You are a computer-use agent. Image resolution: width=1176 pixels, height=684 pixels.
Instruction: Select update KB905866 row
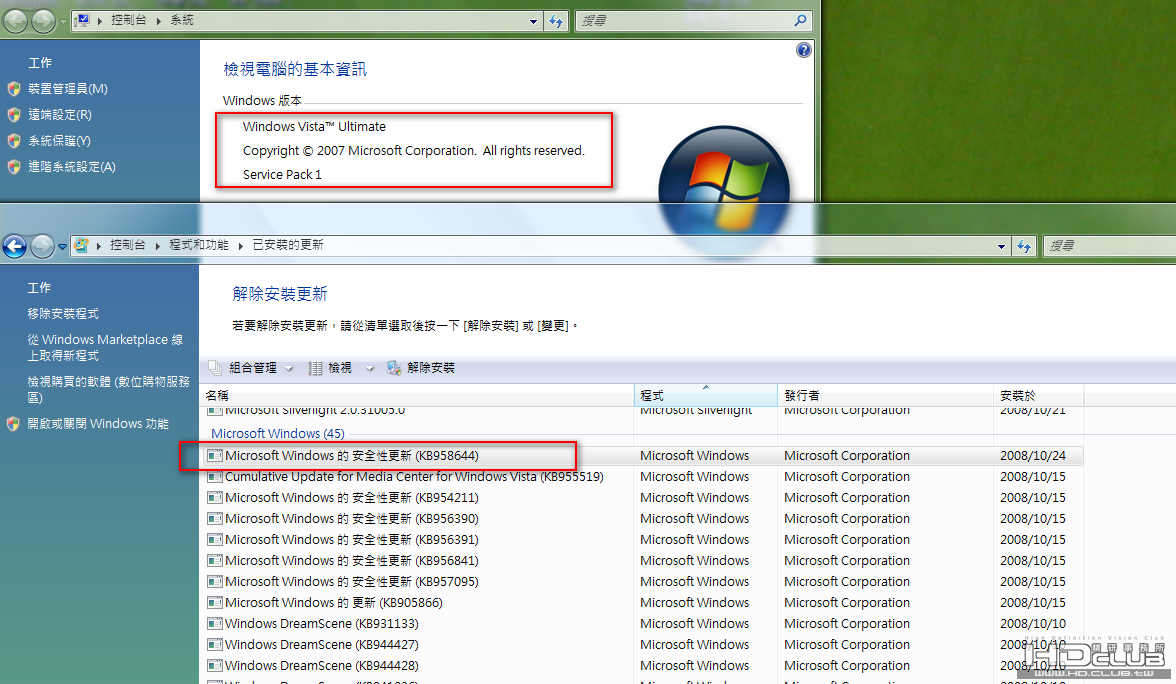pyautogui.click(x=642, y=602)
